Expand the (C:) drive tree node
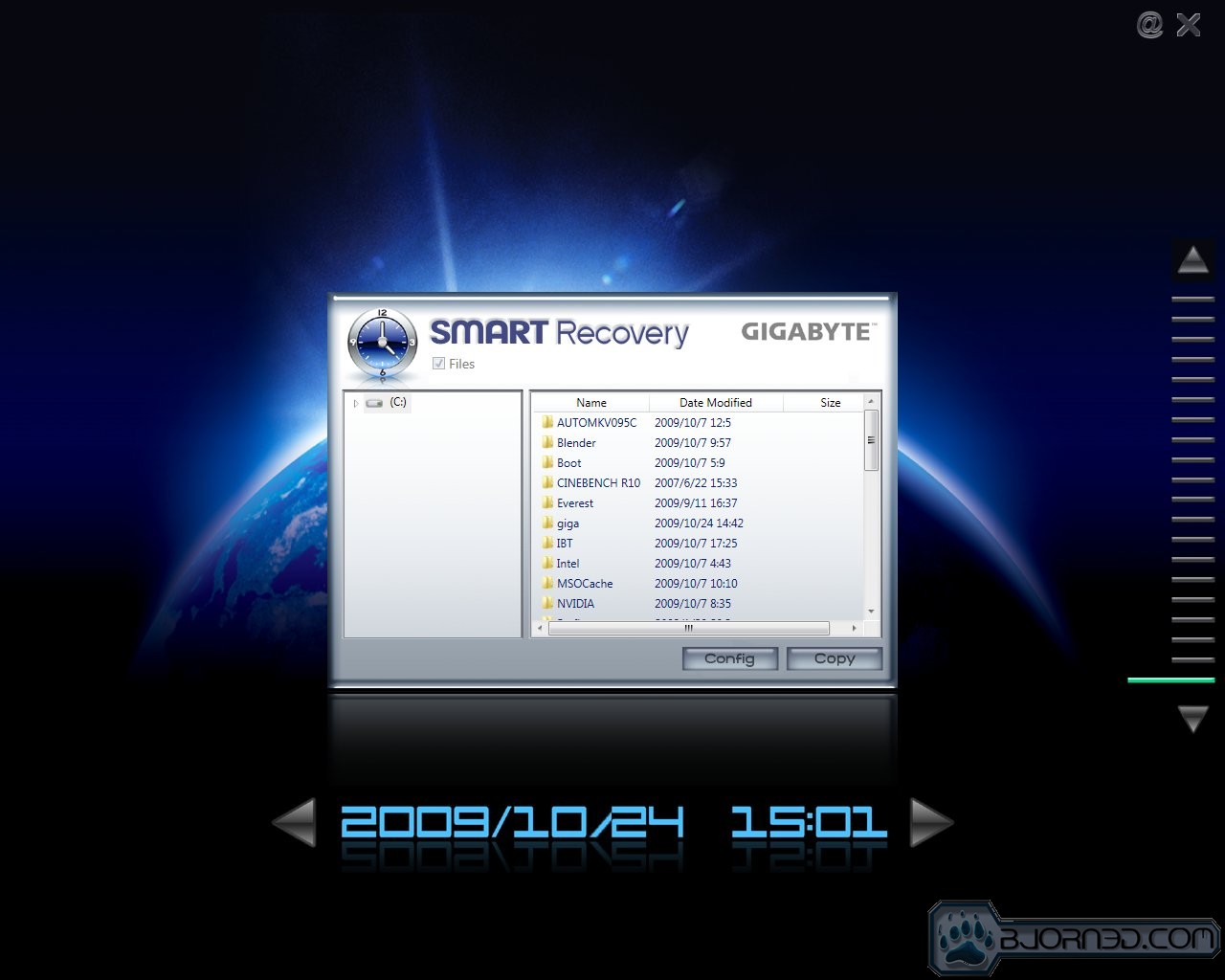 click(x=355, y=403)
